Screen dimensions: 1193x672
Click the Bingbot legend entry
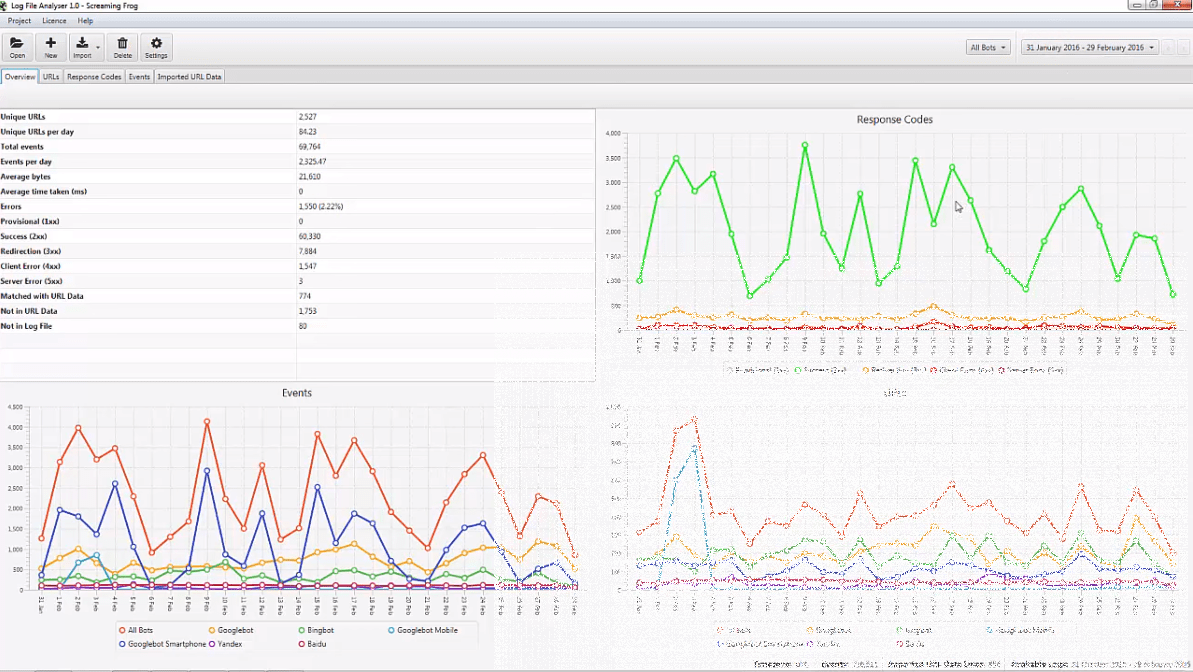coord(321,630)
